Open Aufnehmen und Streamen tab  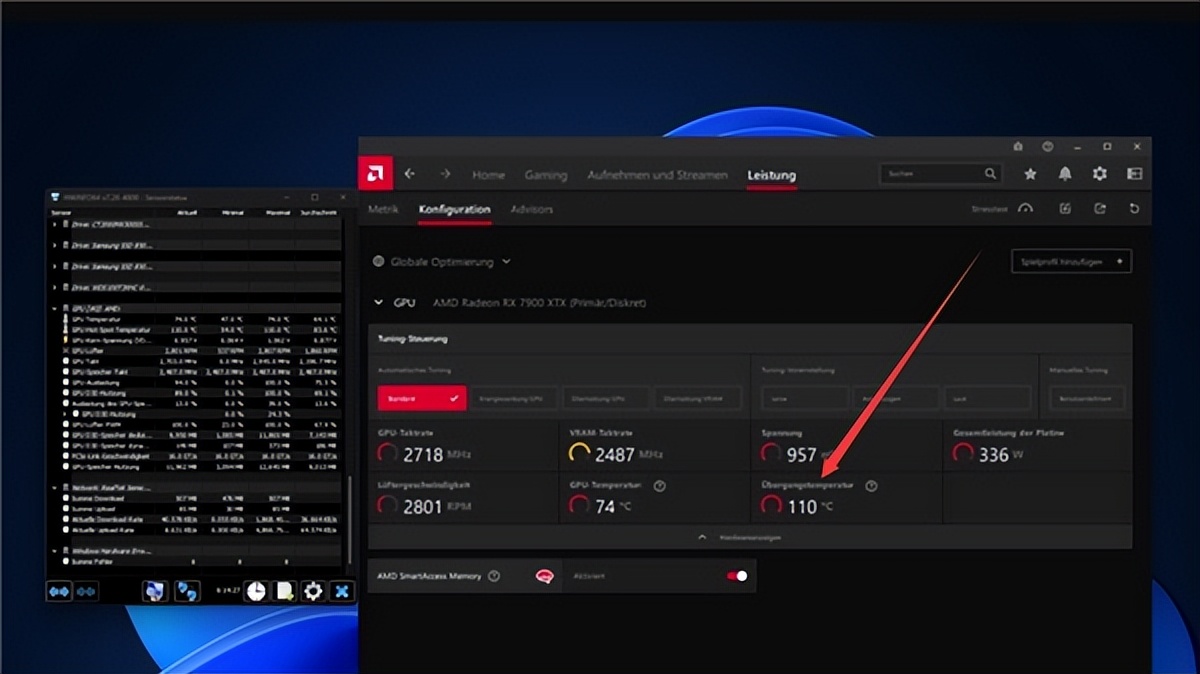pos(657,175)
